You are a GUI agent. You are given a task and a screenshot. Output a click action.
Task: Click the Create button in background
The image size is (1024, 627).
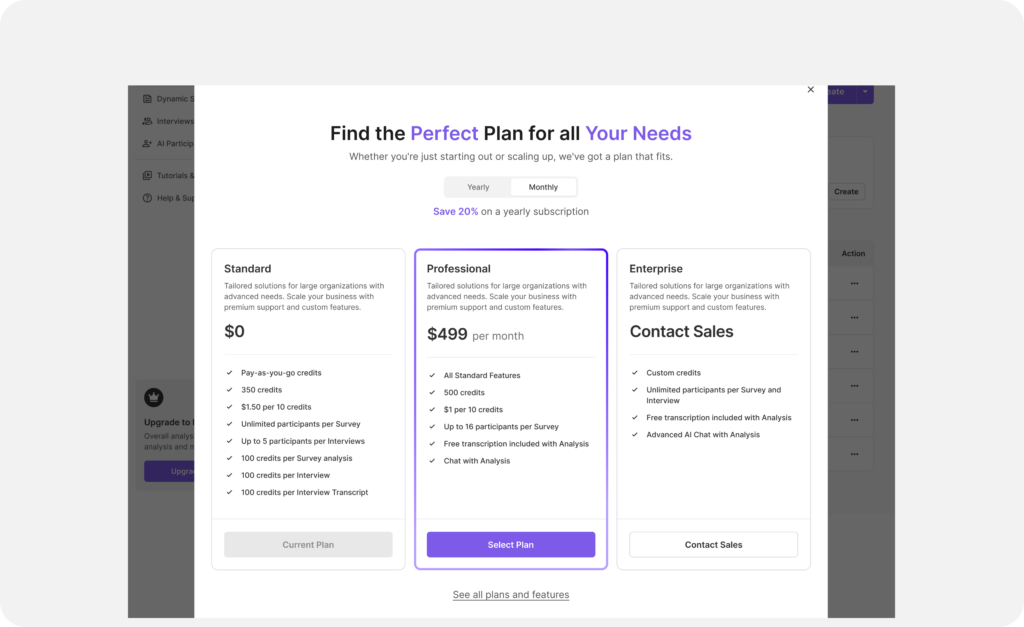click(x=846, y=191)
